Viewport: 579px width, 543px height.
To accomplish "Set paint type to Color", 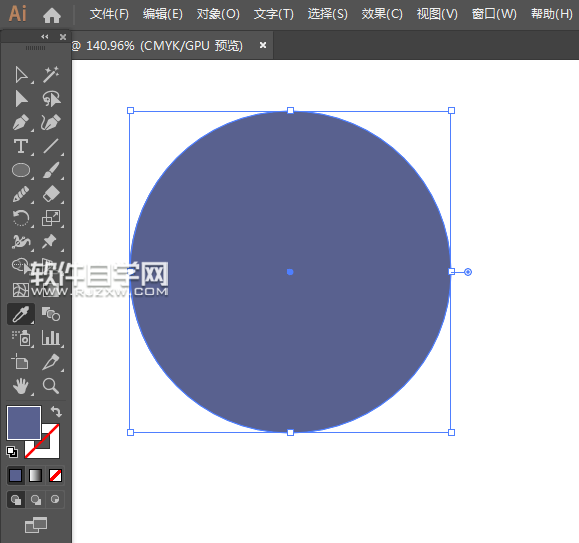I will (16, 475).
